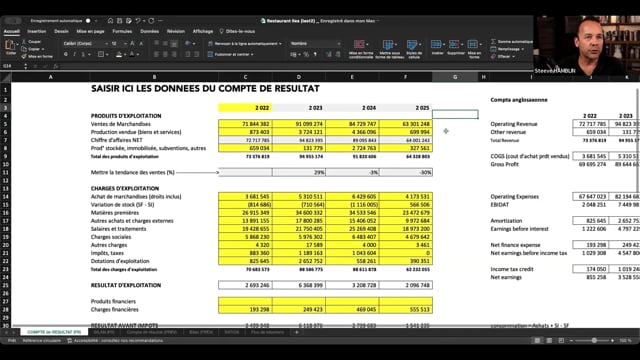Click the Undo arrow icon
The image size is (640, 360).
pyautogui.click(x=138, y=21)
